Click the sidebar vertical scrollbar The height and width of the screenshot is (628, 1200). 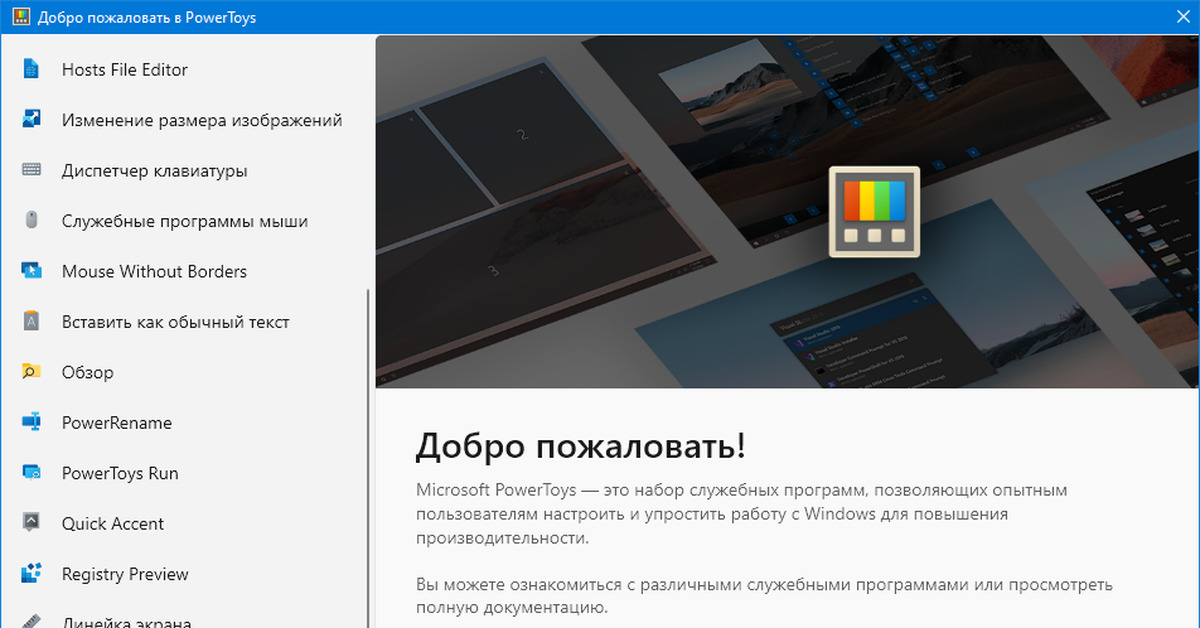point(368,459)
